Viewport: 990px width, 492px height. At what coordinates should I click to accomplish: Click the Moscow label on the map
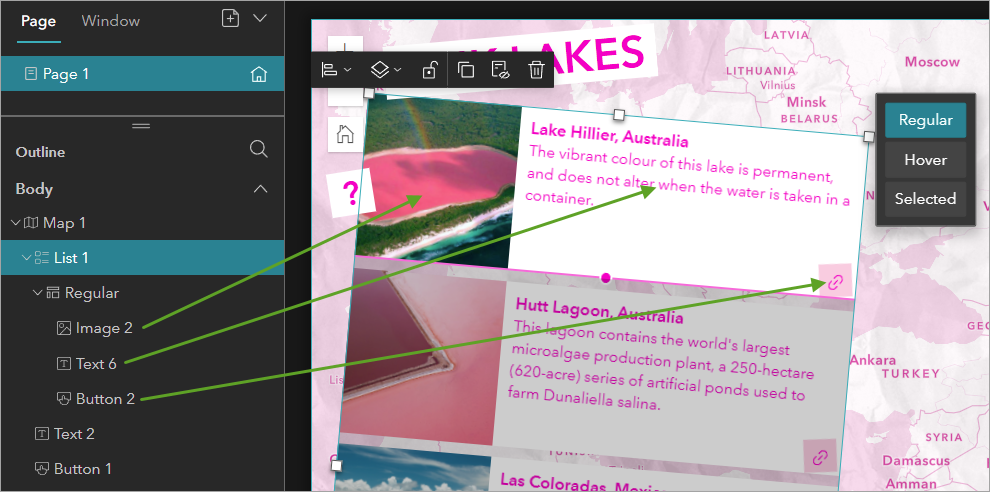click(932, 62)
